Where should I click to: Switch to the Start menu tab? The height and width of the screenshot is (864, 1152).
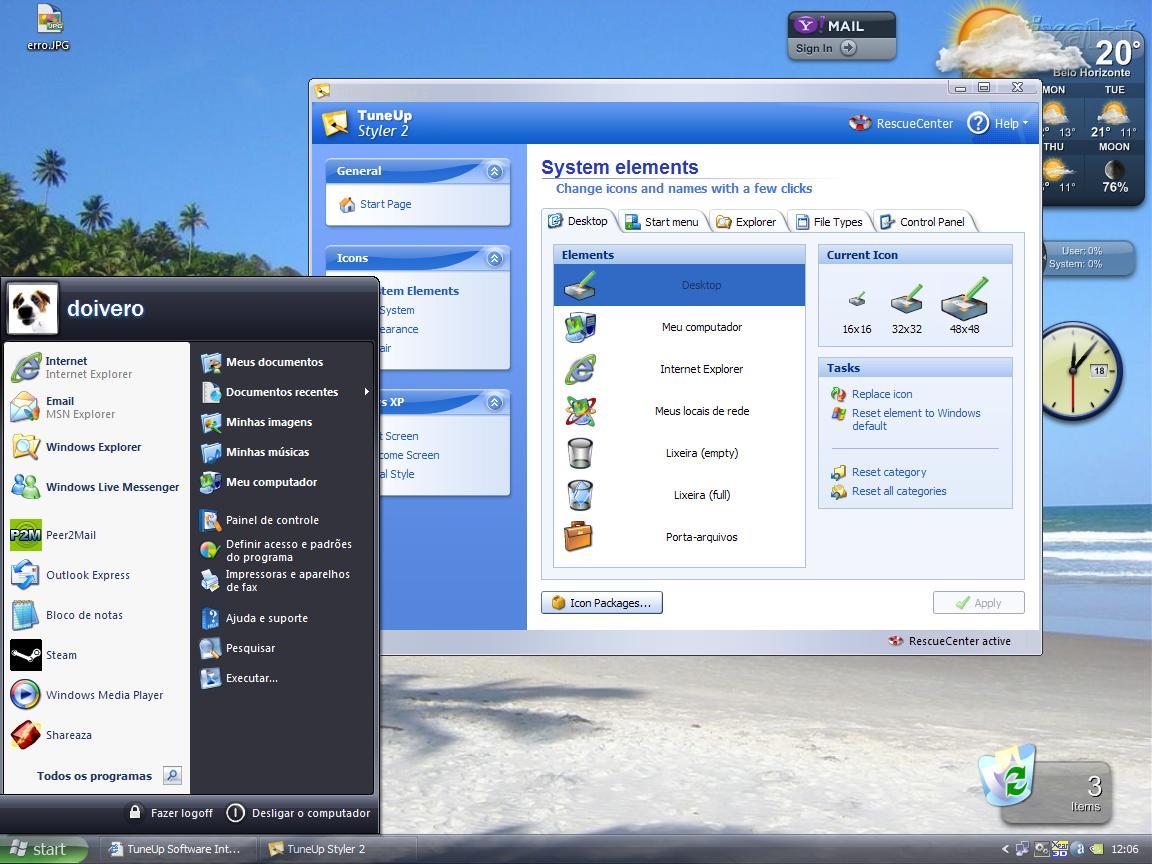click(663, 222)
